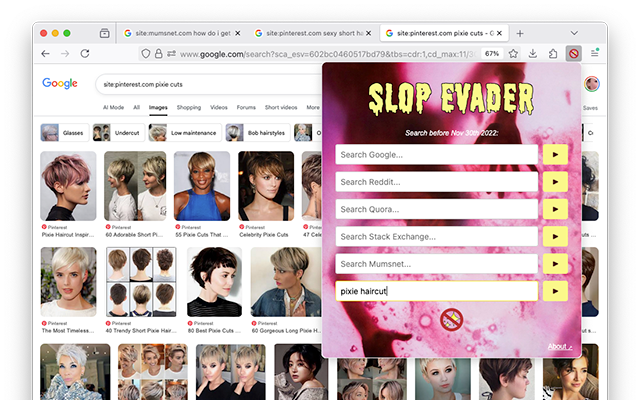This screenshot has height=400, width=640.
Task: Open The Most Timeless image result
Action: coord(69,282)
